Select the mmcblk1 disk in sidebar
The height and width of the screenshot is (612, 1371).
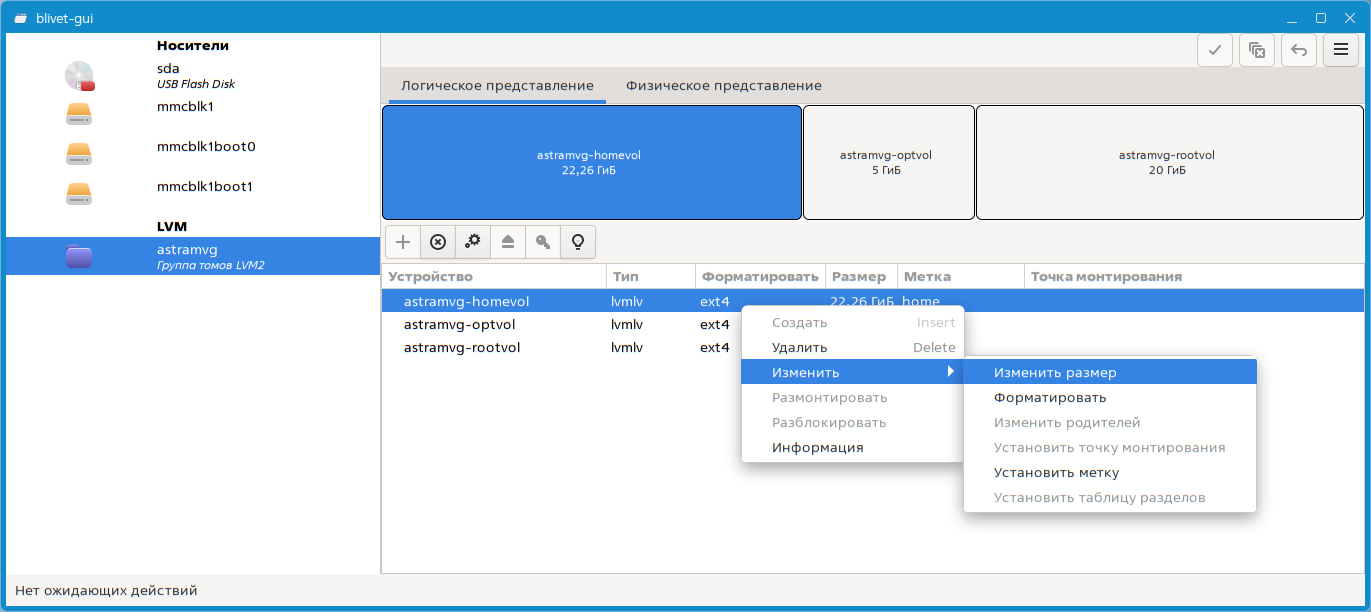coord(185,107)
